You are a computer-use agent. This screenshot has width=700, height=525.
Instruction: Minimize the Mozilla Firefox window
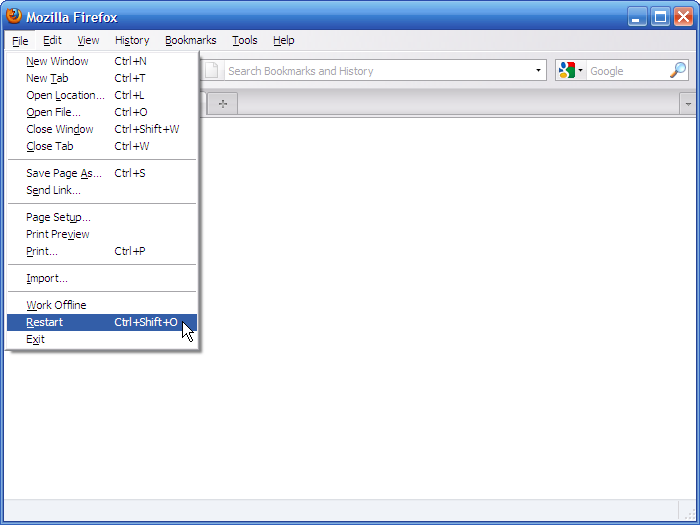[x=637, y=17]
